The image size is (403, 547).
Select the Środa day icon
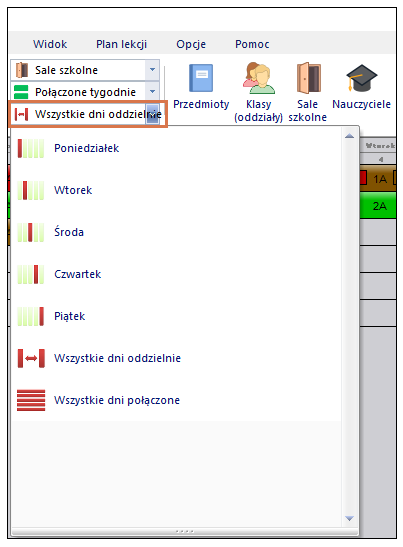(31, 232)
